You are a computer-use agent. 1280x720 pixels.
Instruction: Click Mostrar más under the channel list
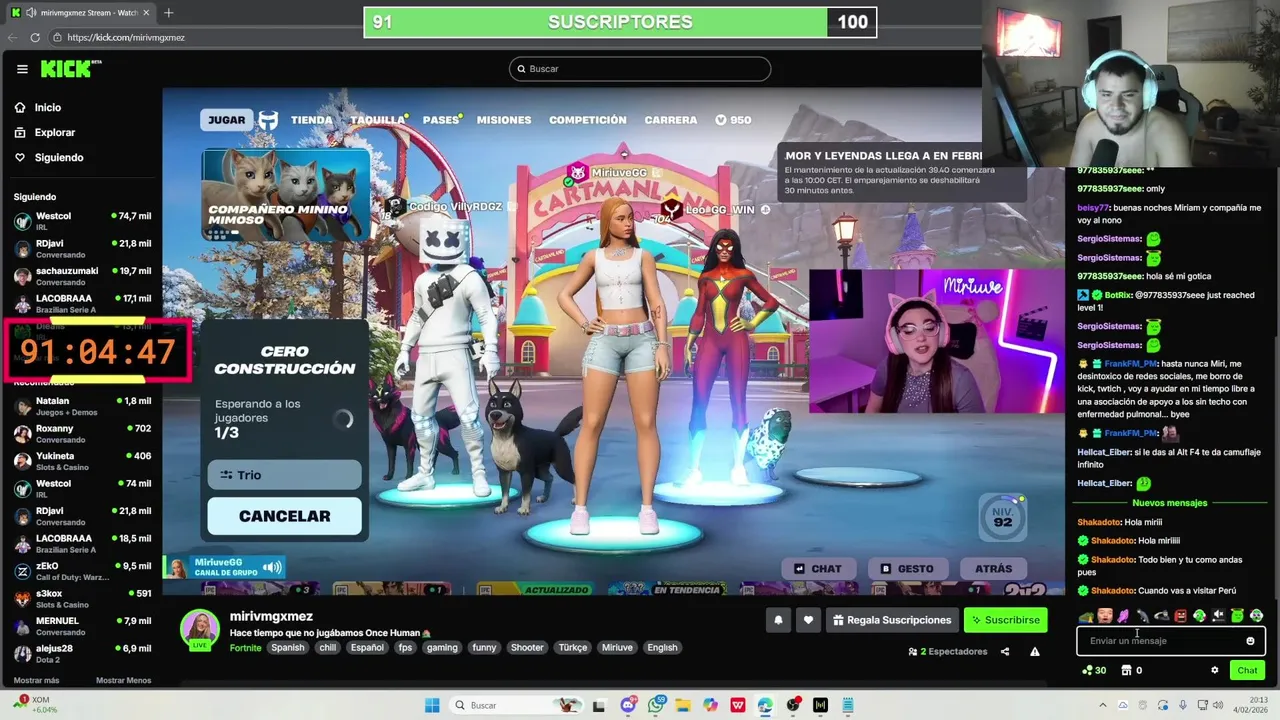coord(37,680)
